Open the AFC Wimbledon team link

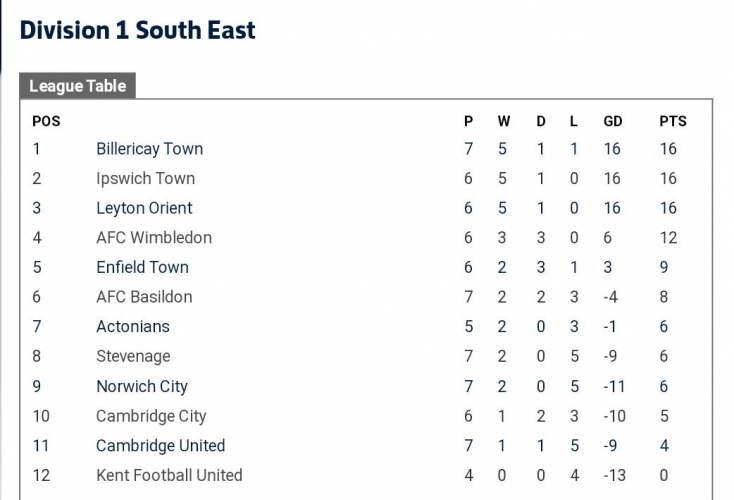pos(154,237)
